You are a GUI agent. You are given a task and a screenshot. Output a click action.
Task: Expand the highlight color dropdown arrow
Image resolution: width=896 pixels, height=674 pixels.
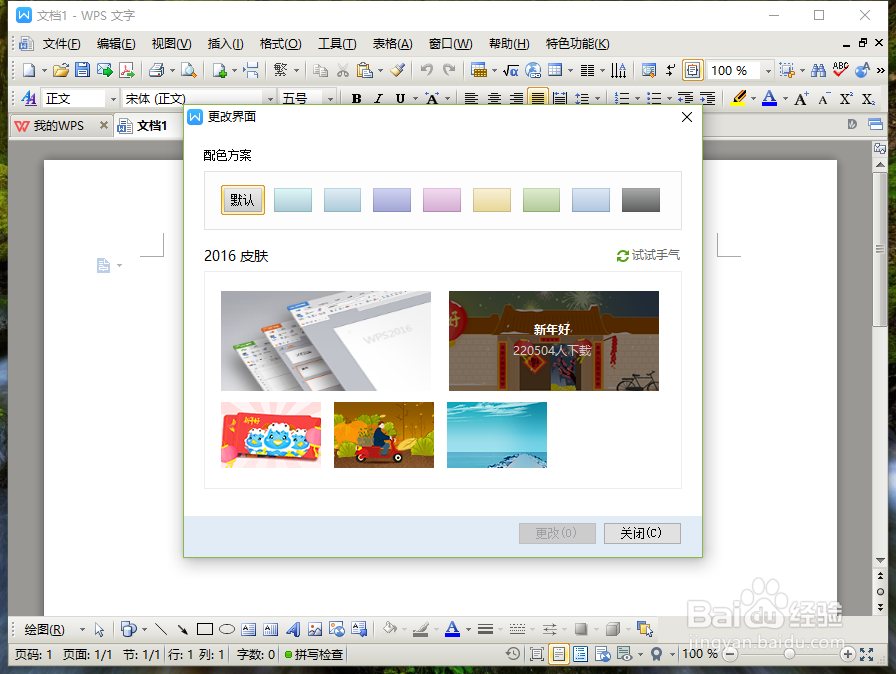point(753,99)
